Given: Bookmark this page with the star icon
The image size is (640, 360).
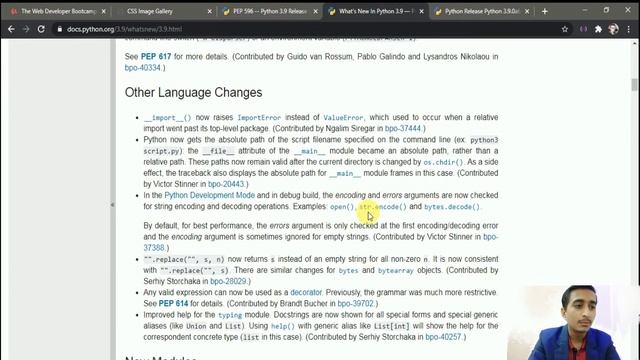Looking at the screenshot, I should point(565,29).
